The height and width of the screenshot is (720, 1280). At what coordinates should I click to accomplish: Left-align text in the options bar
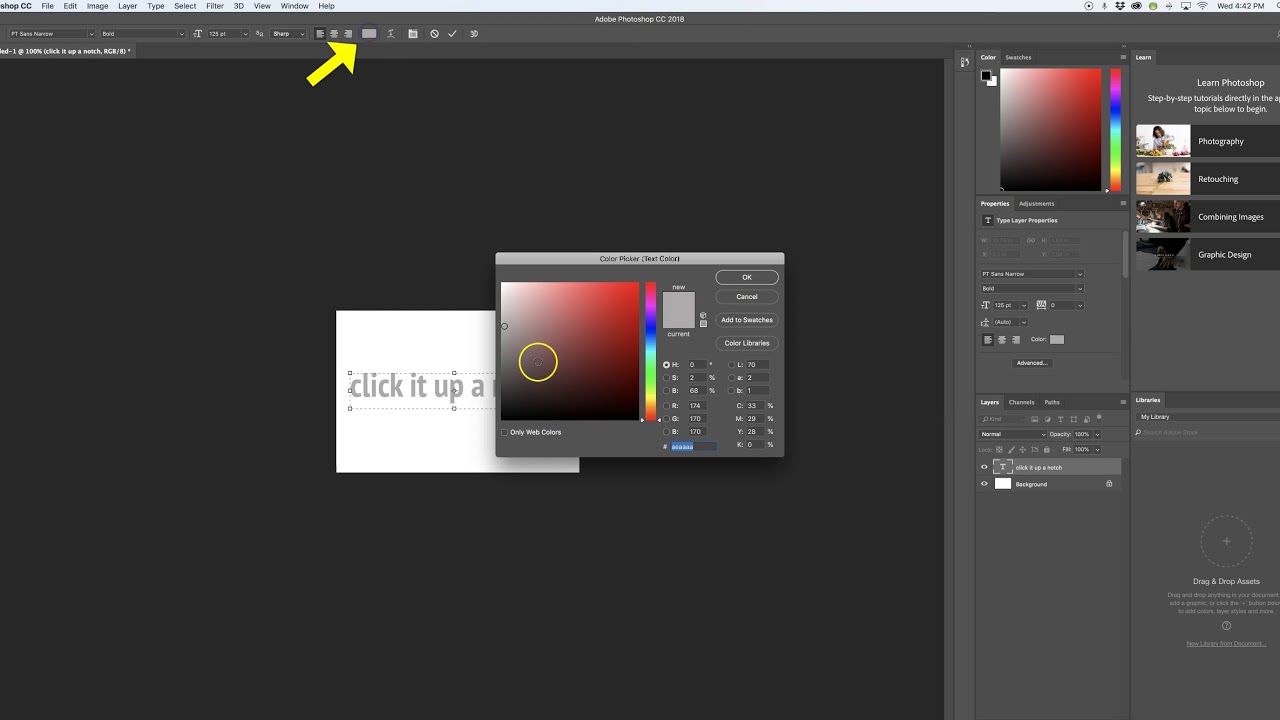click(320, 34)
